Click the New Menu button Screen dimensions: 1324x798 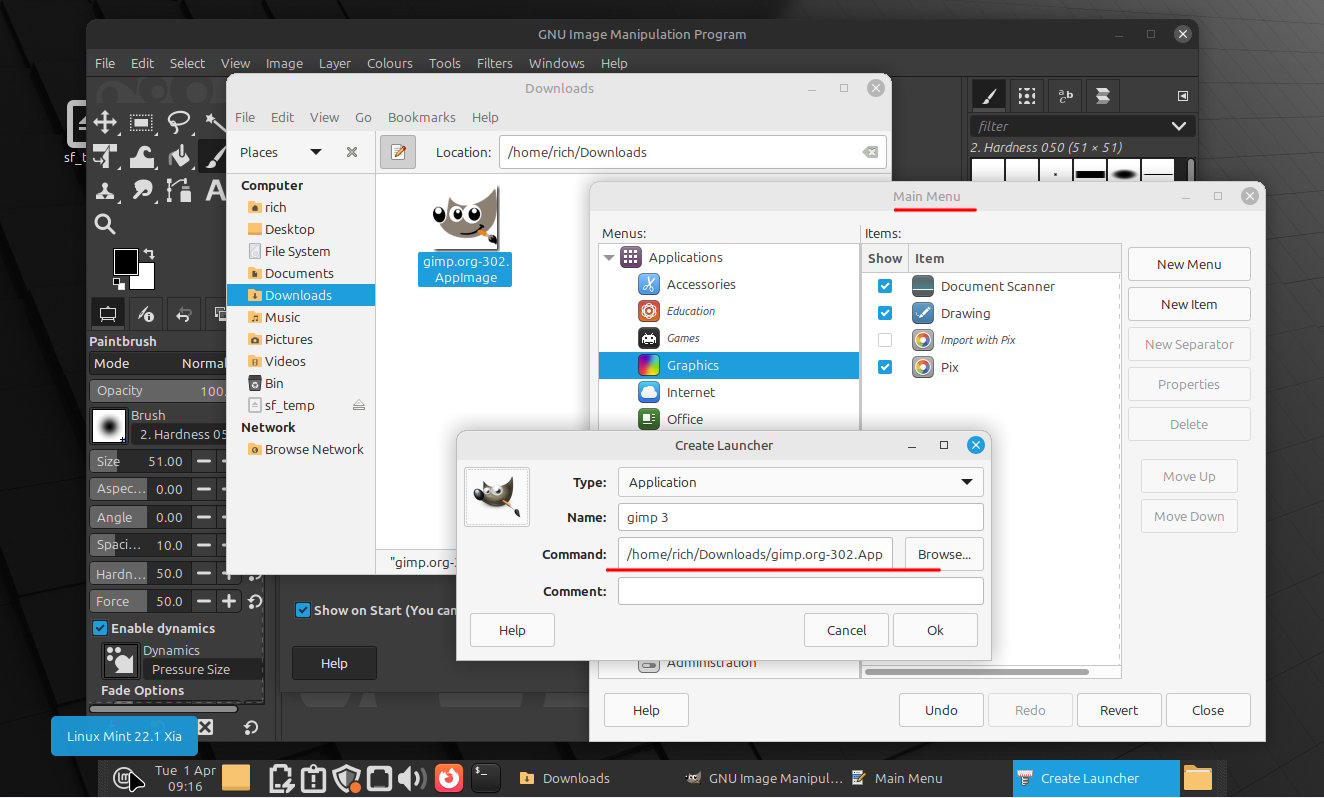point(1189,264)
